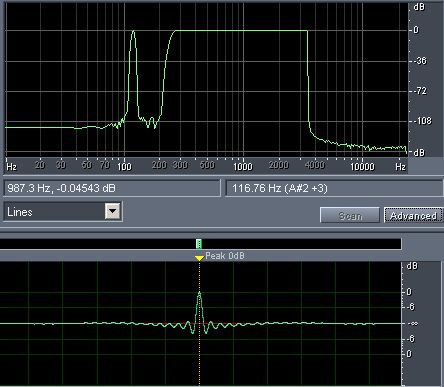The image size is (444, 387).
Task: Click the -∞ label on the waveform scale
Action: tap(413, 323)
